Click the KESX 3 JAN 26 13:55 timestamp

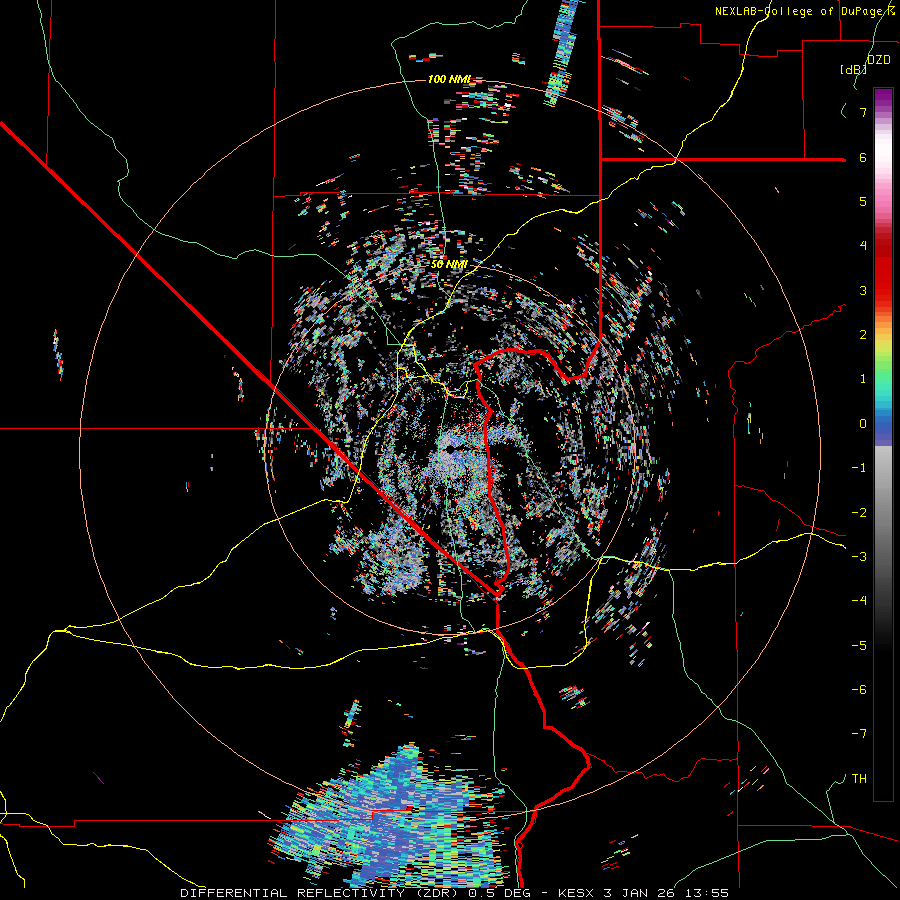639,893
